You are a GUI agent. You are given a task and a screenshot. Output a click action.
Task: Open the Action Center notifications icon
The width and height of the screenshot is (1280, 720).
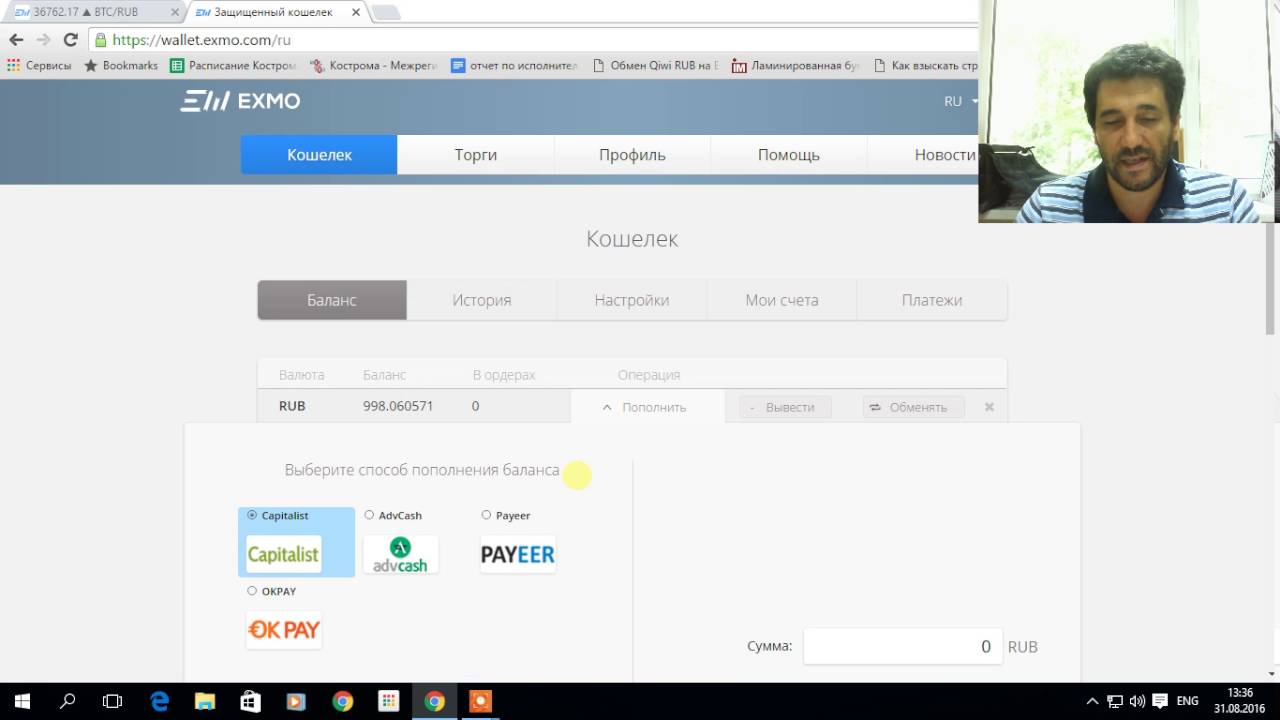pyautogui.click(x=1160, y=701)
